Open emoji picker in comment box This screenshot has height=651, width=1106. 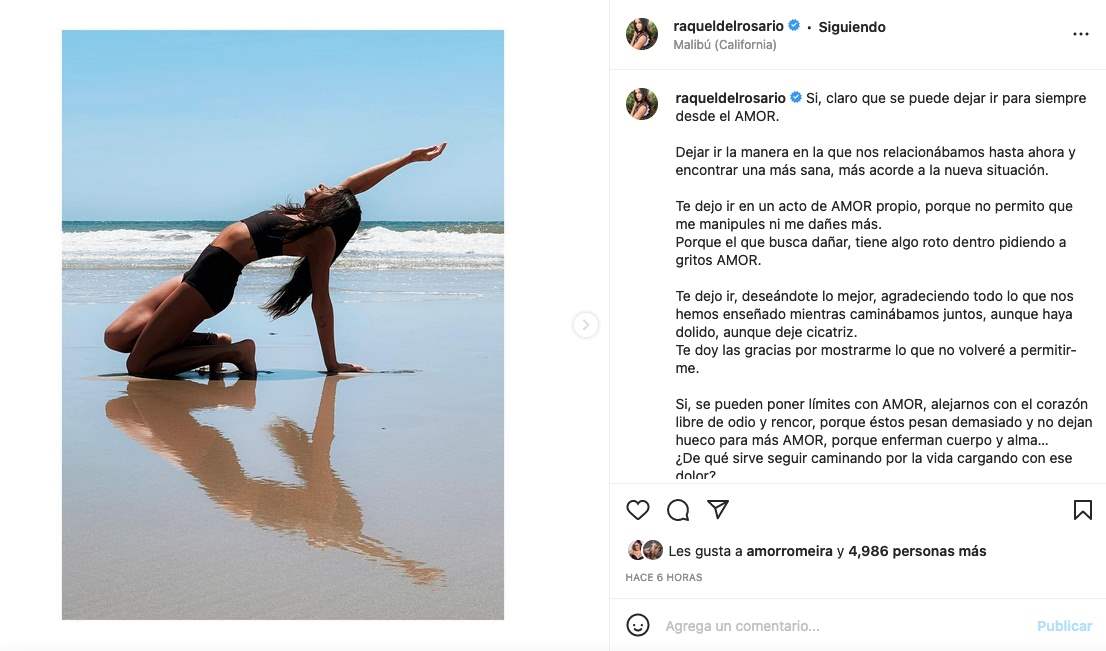(638, 625)
